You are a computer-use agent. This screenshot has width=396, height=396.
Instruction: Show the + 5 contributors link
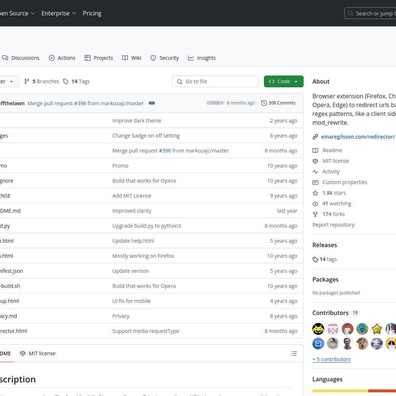point(331,359)
